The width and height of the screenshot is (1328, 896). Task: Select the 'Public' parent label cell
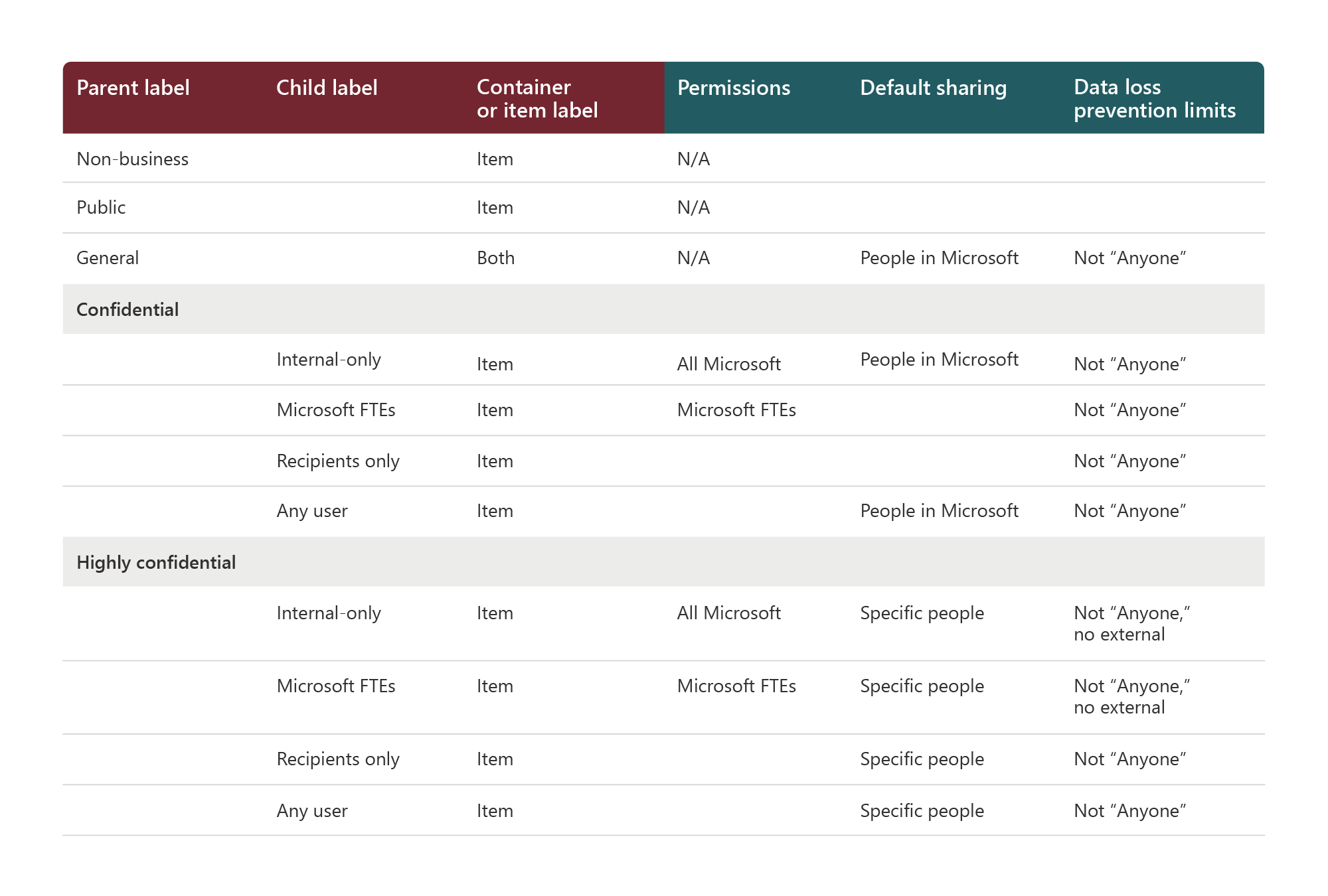101,208
